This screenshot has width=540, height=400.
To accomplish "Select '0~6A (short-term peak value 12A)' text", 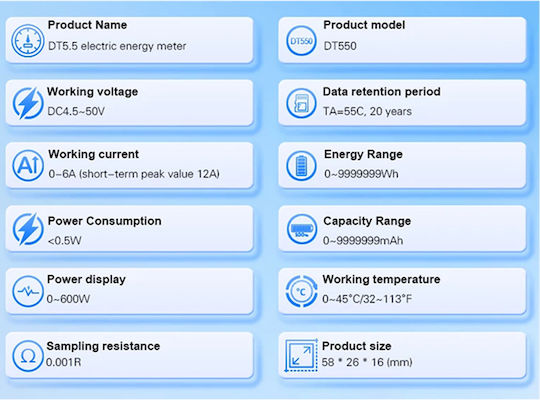I will (x=134, y=174).
